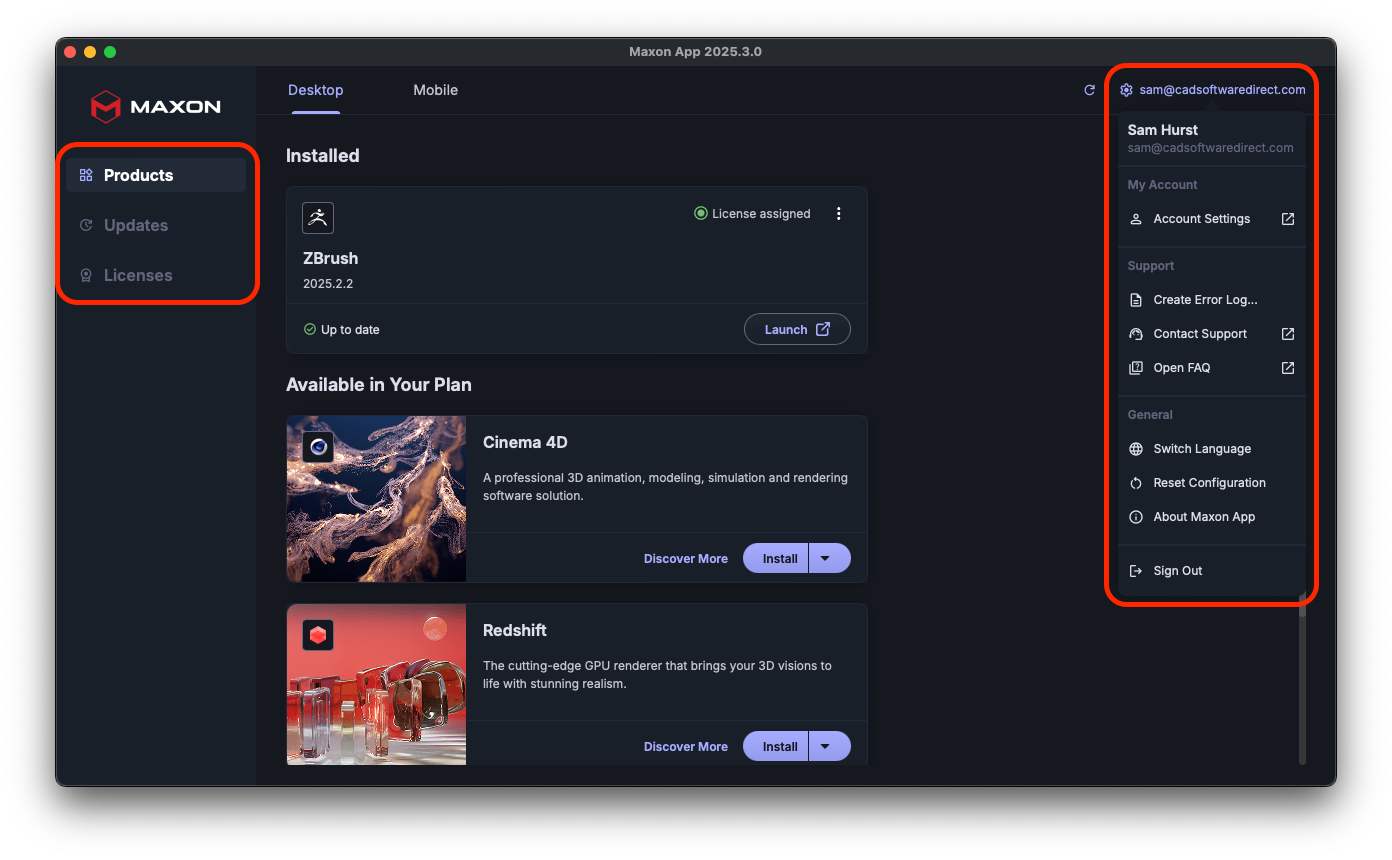Click the ZBrush product title
The image size is (1392, 860).
(x=330, y=258)
